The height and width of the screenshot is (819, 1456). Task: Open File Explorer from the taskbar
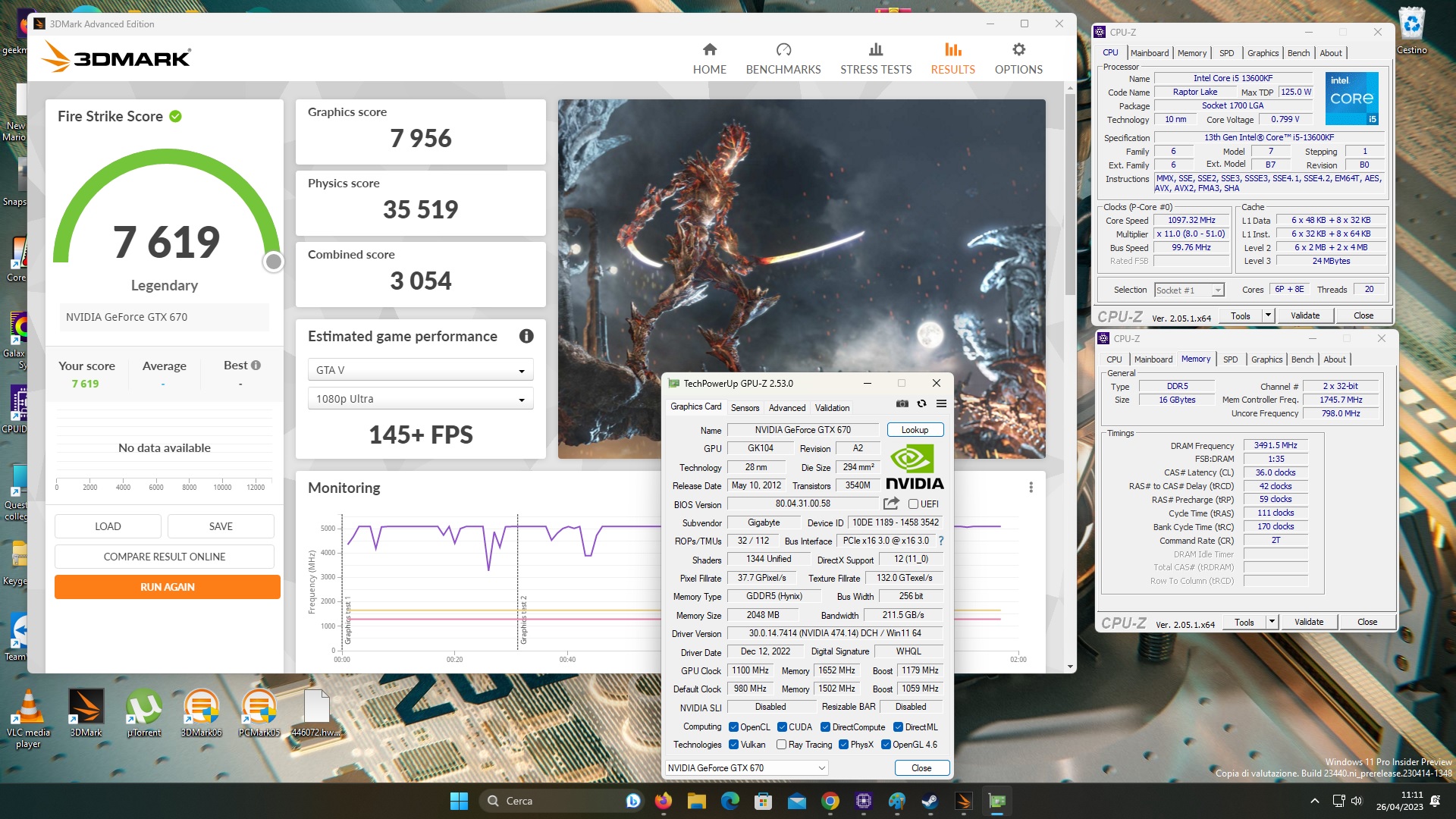coord(697,801)
